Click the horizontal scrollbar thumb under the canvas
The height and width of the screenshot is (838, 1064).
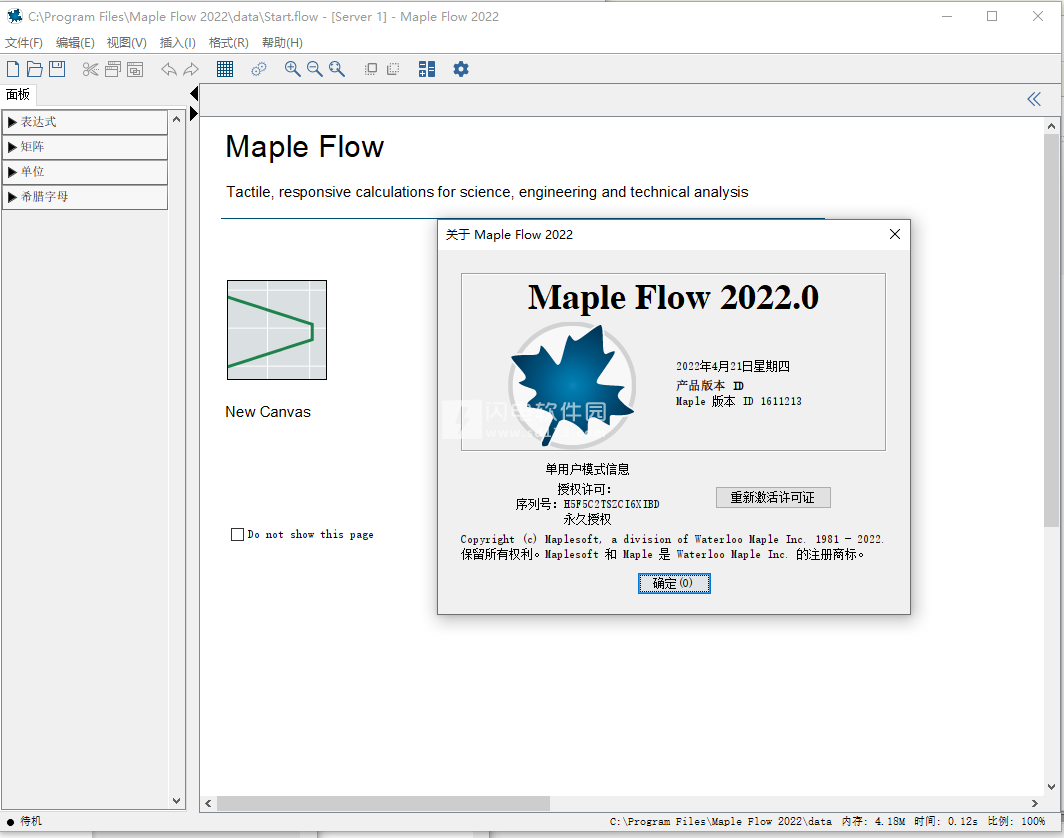pos(383,803)
